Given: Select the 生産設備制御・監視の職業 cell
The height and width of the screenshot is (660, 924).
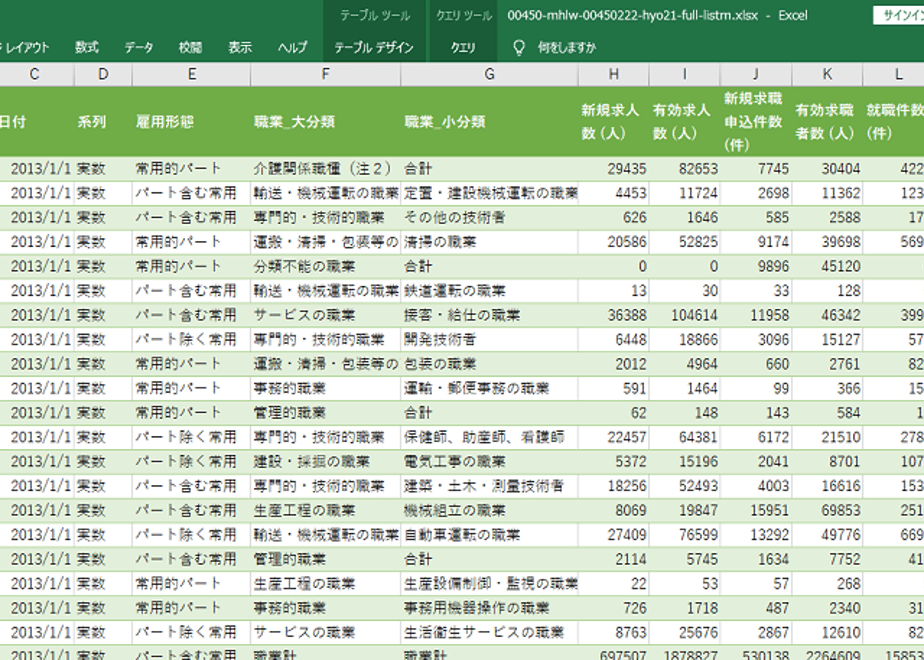Looking at the screenshot, I should click(x=490, y=584).
